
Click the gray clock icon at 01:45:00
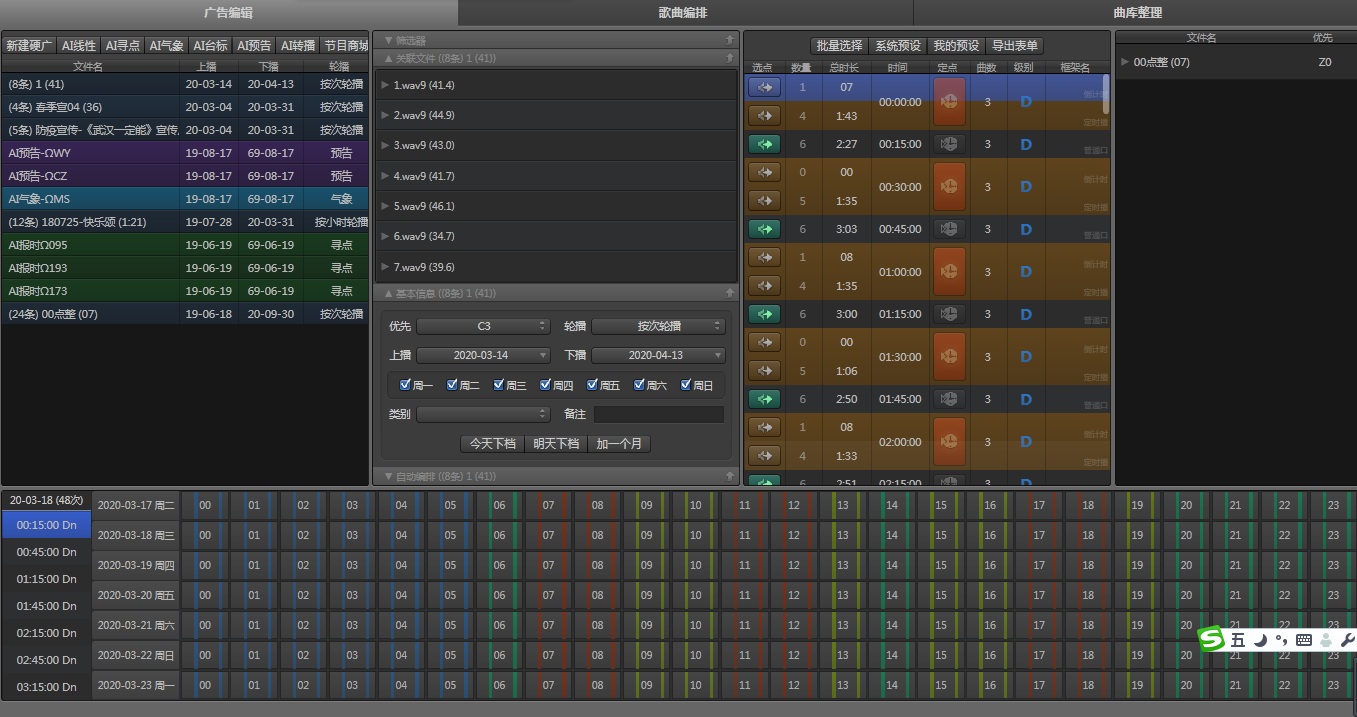pyautogui.click(x=949, y=399)
